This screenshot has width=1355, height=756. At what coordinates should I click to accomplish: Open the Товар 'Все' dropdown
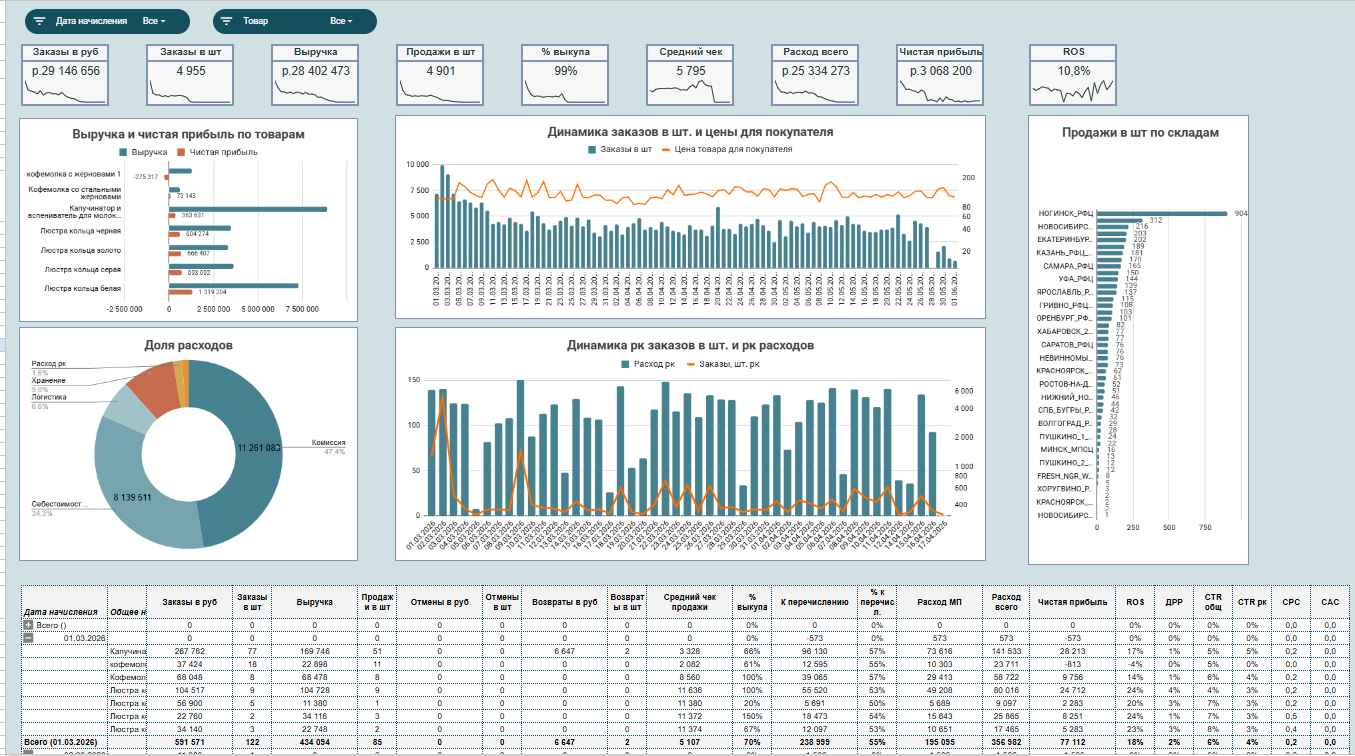coord(341,21)
